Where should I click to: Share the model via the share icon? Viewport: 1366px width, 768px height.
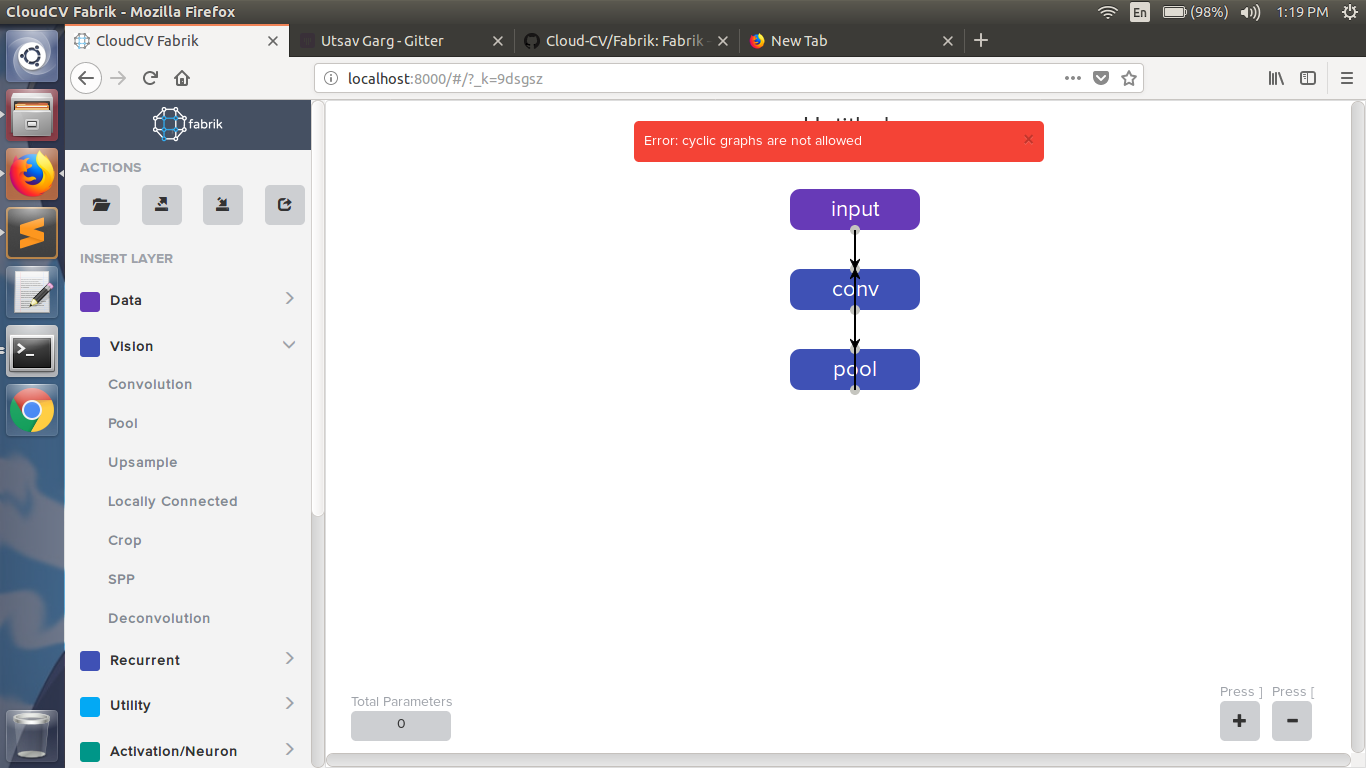[284, 204]
